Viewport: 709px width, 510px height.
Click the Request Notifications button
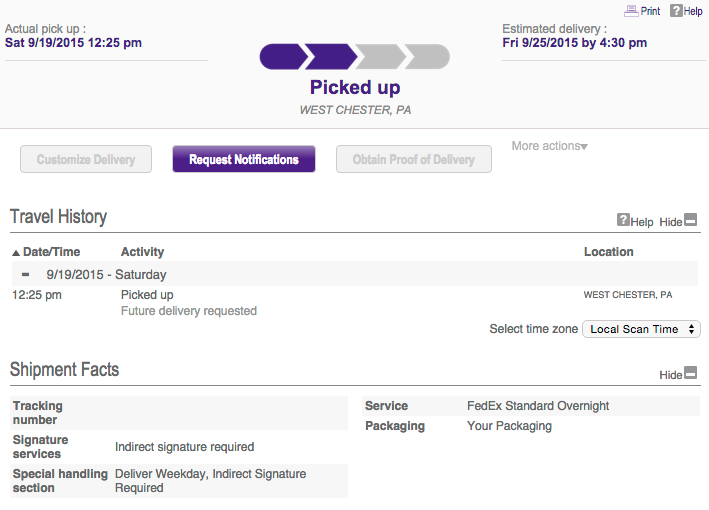(244, 160)
